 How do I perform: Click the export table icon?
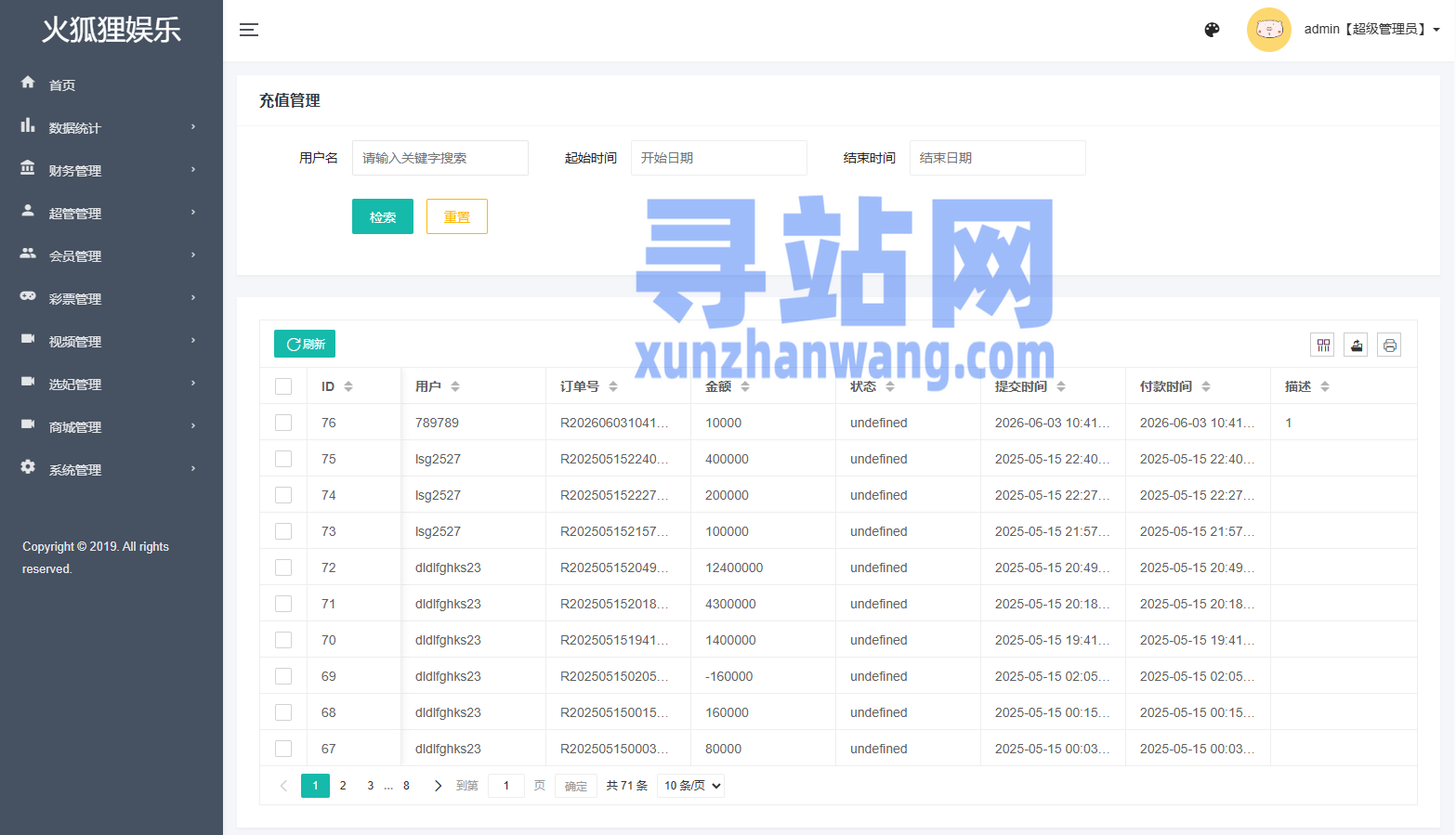point(1357,346)
